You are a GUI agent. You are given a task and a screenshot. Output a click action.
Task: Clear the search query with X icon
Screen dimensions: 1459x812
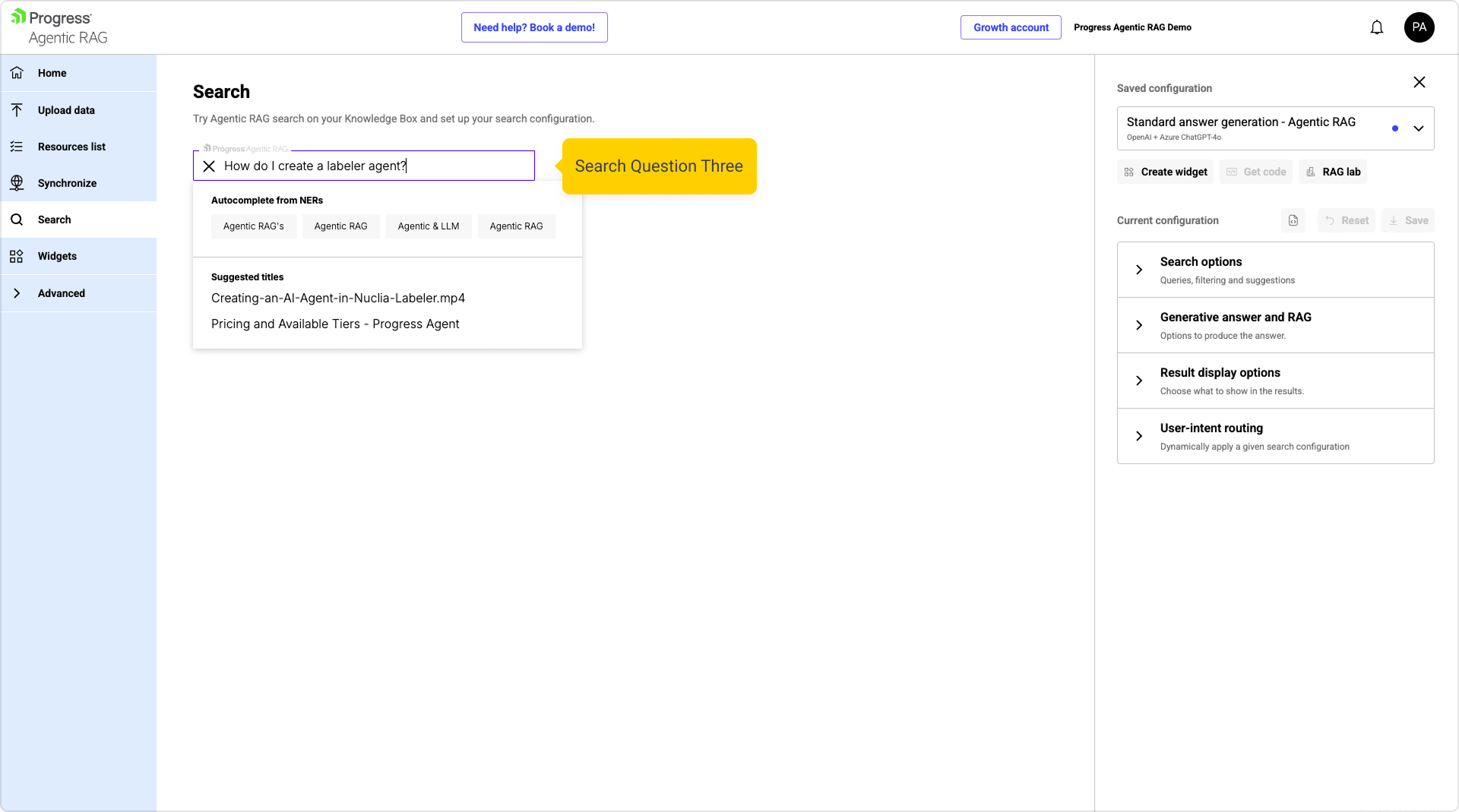(x=209, y=166)
